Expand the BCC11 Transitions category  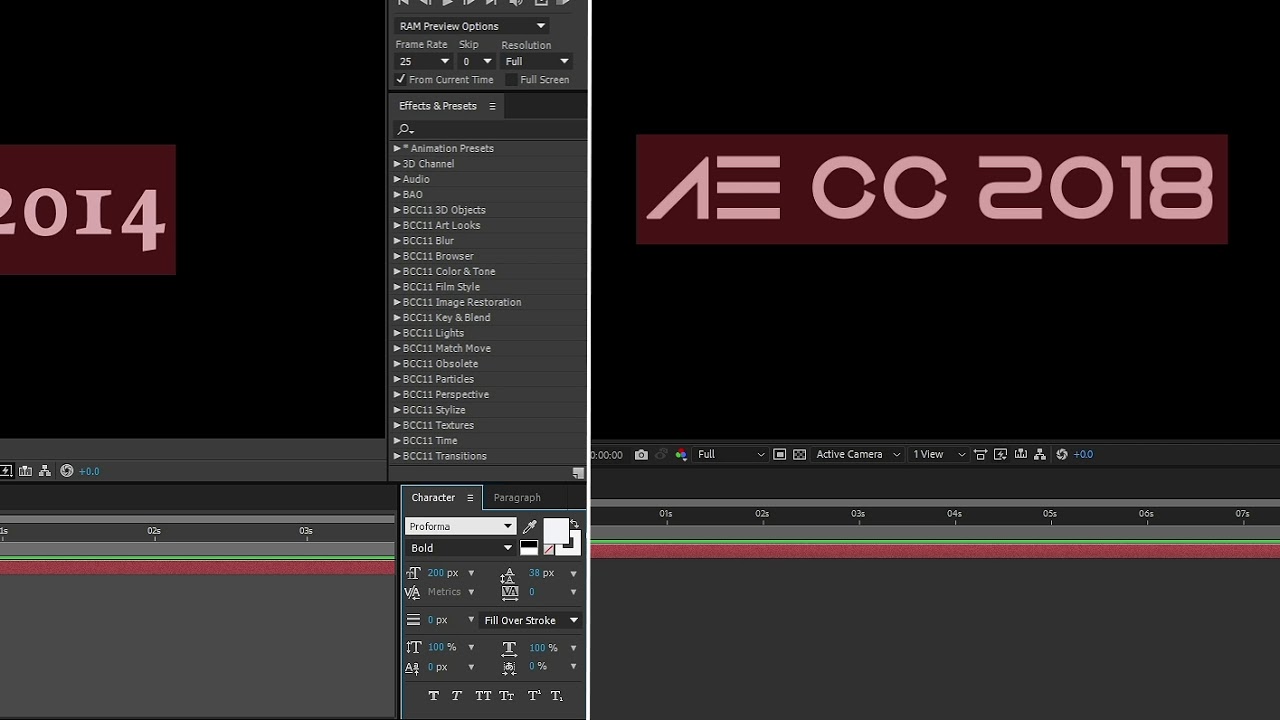click(397, 456)
